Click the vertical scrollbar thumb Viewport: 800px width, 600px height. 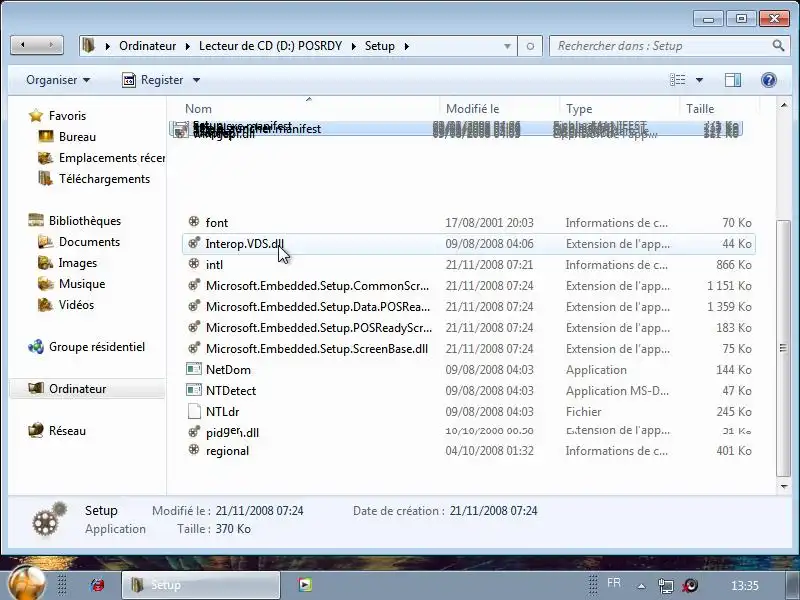(783, 348)
